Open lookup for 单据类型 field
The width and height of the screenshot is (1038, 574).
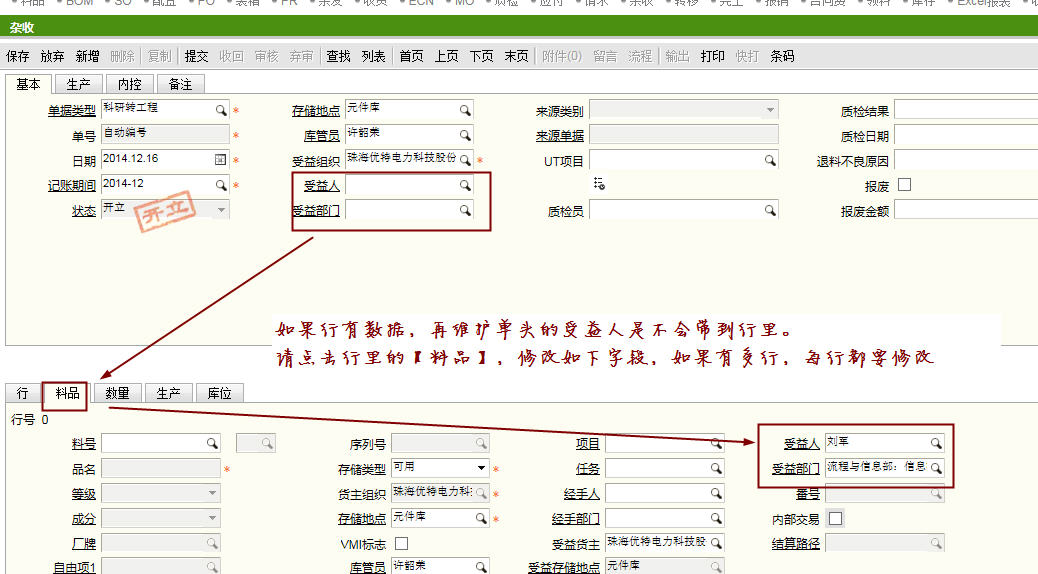pos(220,110)
